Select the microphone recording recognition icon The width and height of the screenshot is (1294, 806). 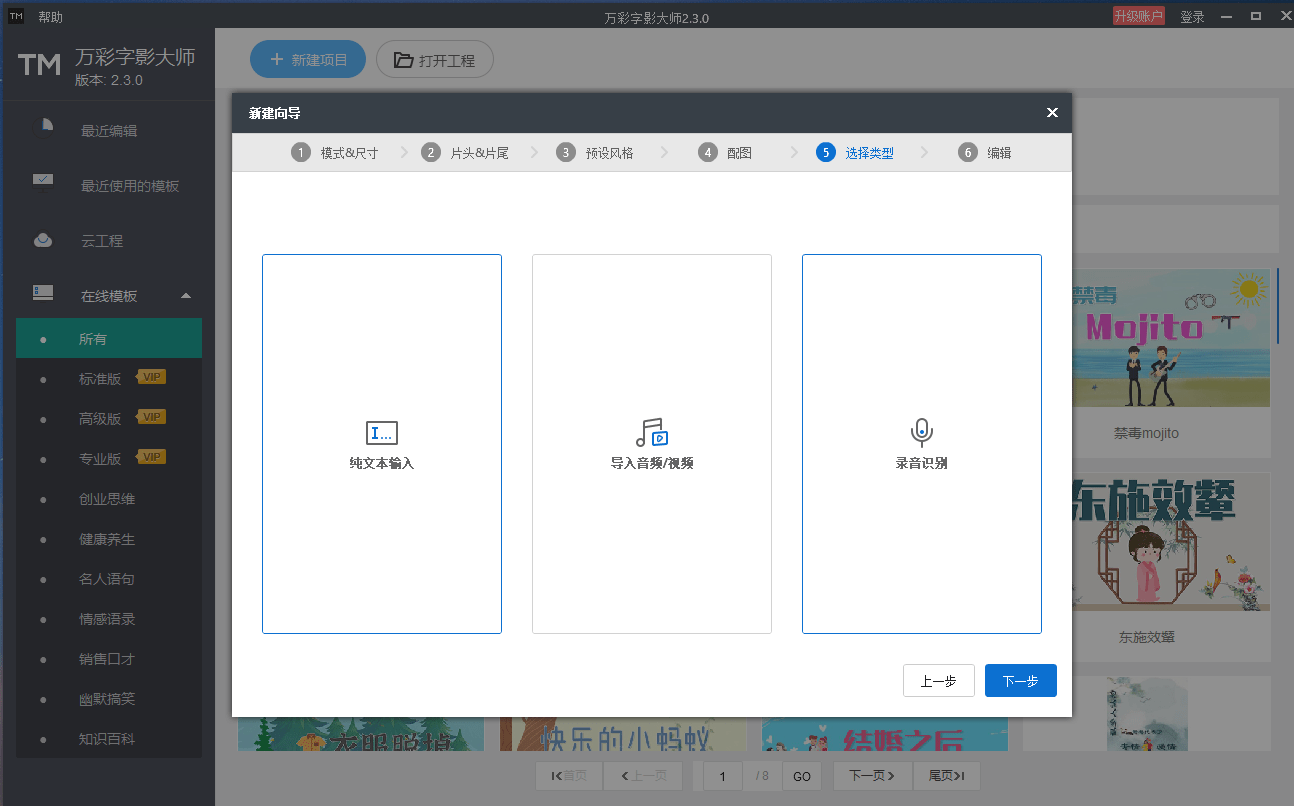point(921,433)
